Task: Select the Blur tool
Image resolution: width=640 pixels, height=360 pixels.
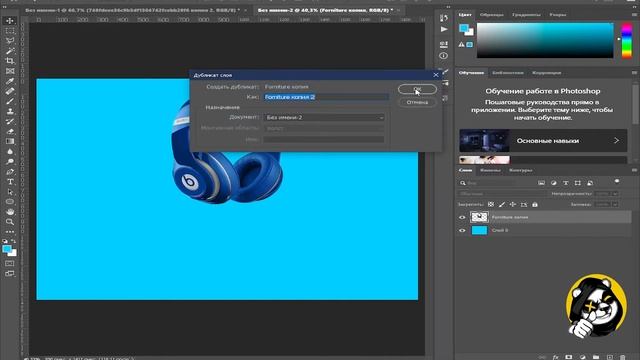Action: click(10, 151)
